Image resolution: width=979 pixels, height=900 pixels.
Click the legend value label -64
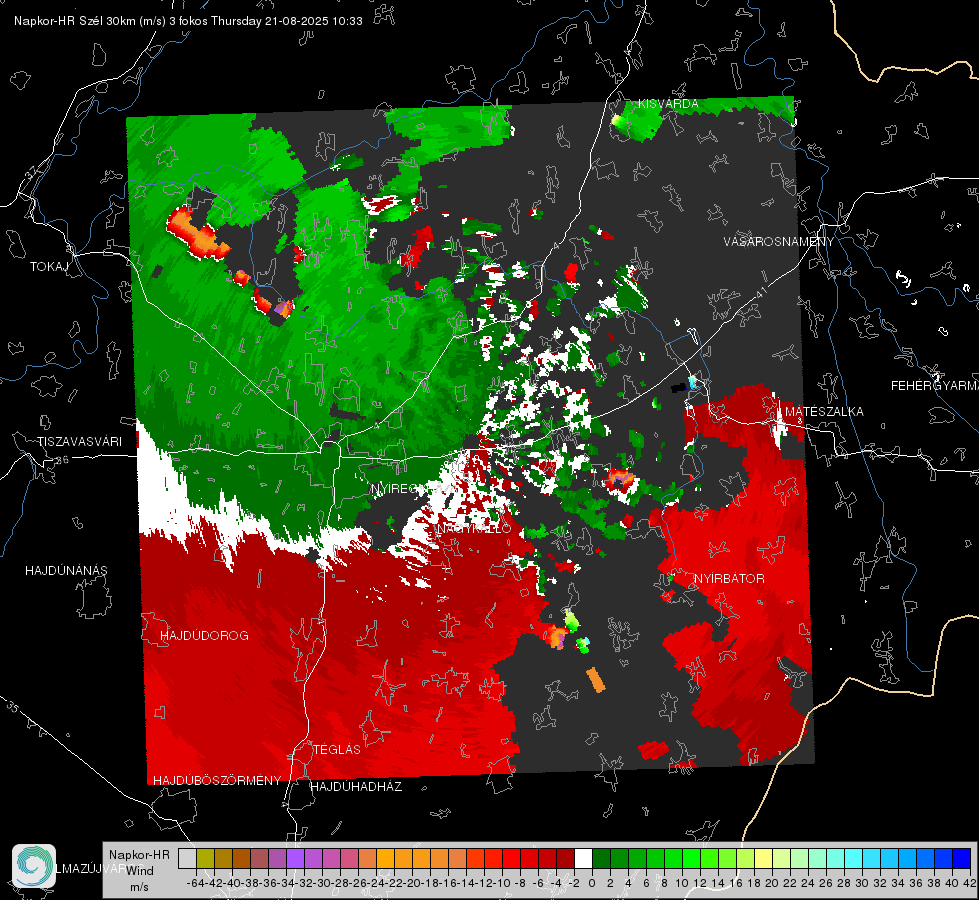point(195,883)
